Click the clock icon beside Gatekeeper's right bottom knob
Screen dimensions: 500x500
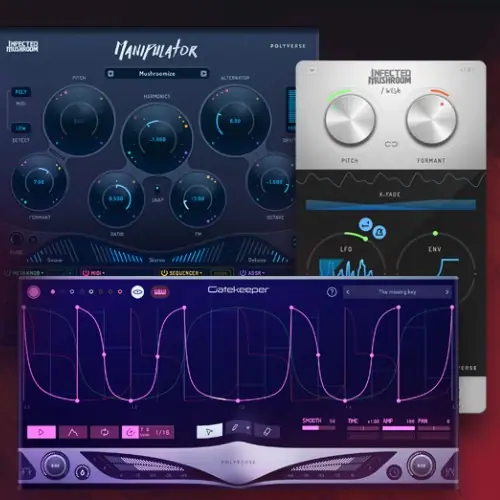click(394, 472)
